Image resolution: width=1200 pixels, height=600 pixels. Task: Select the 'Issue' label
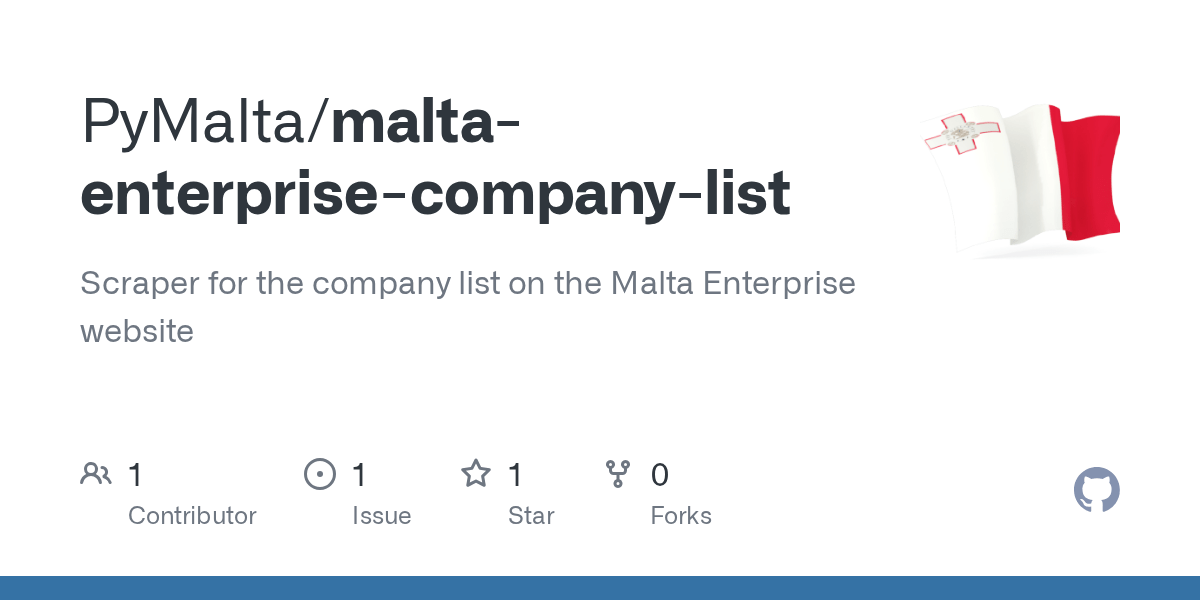click(382, 516)
